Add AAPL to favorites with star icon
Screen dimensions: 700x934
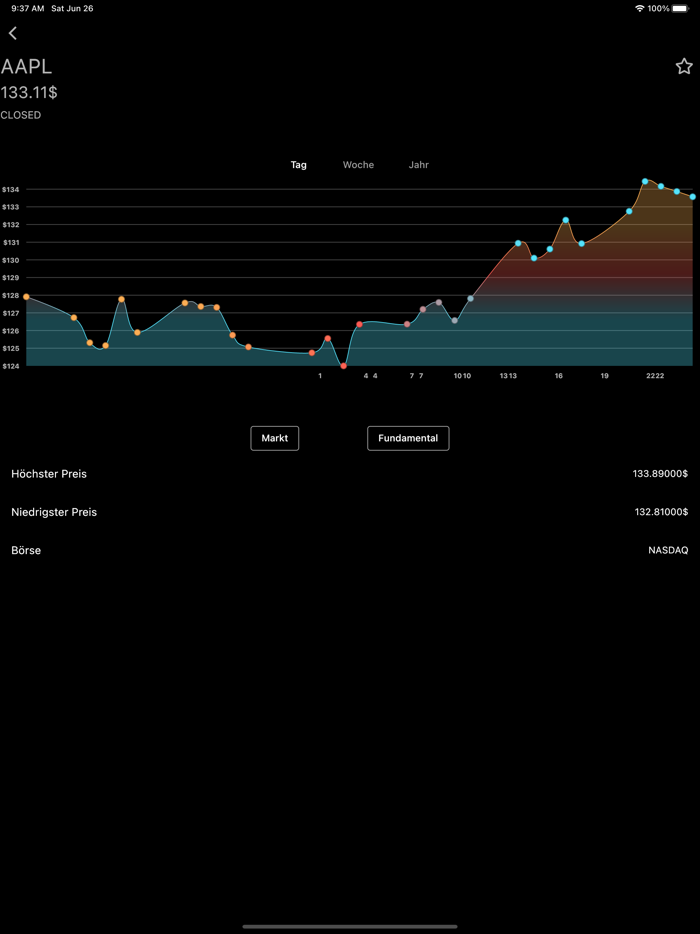click(x=684, y=66)
